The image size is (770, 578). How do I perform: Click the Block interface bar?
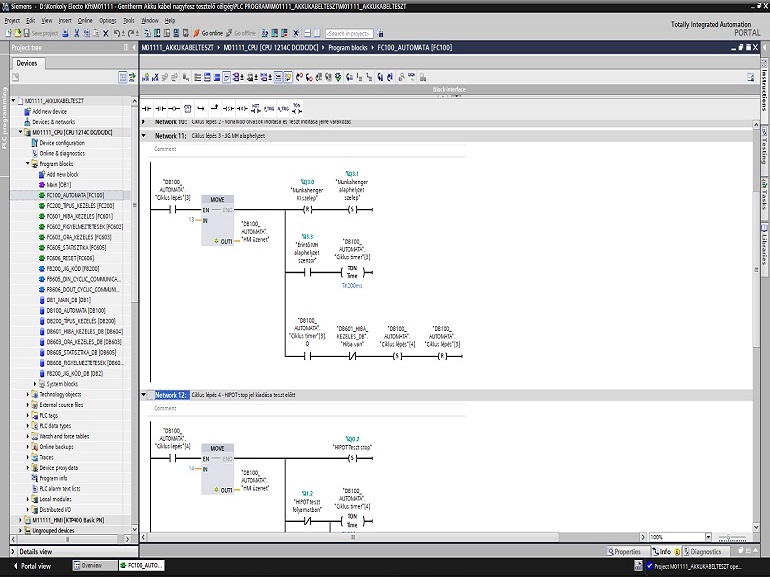449,89
